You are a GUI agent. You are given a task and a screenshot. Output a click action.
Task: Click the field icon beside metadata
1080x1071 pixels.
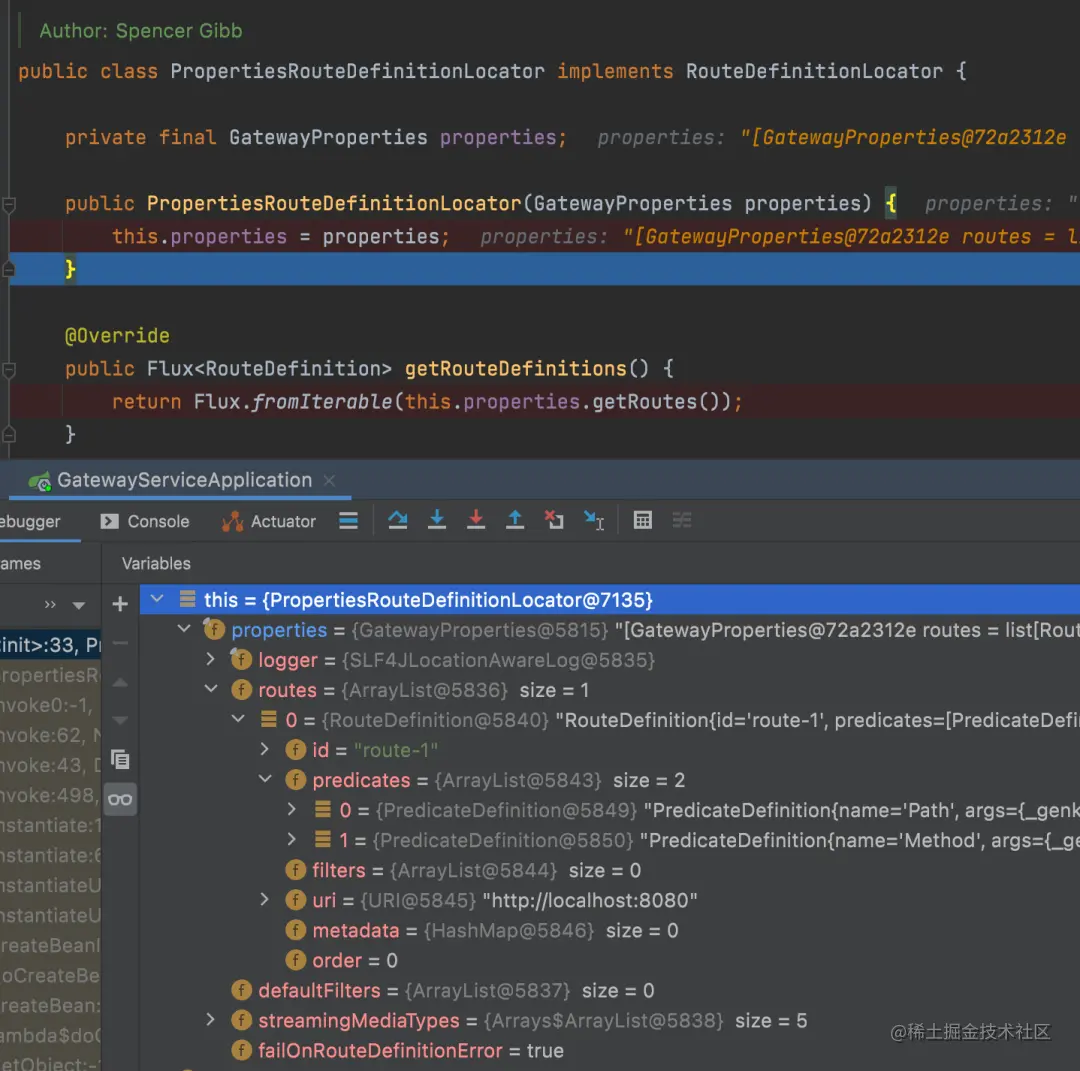295,930
